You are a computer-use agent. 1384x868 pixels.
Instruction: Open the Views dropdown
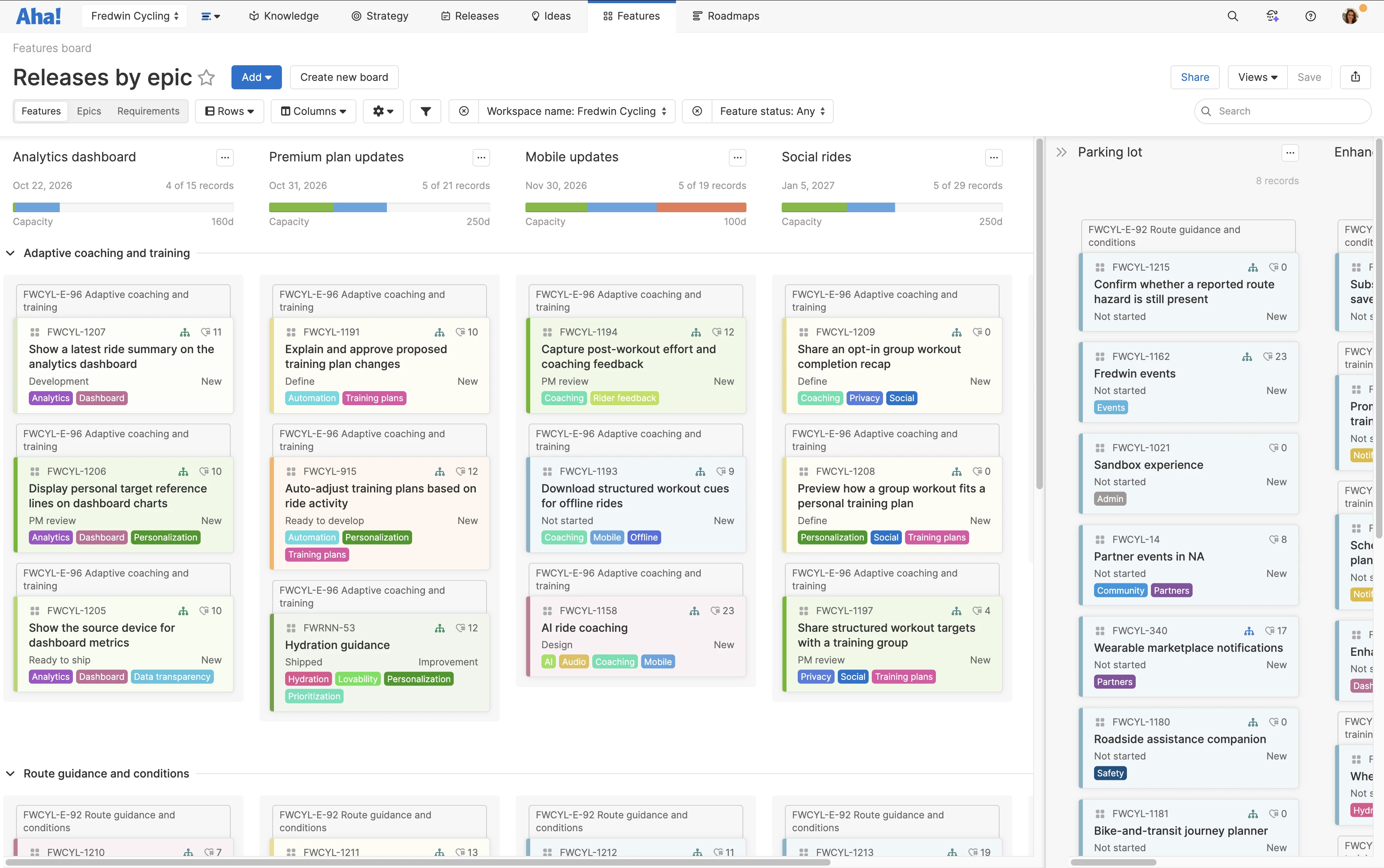click(1257, 77)
